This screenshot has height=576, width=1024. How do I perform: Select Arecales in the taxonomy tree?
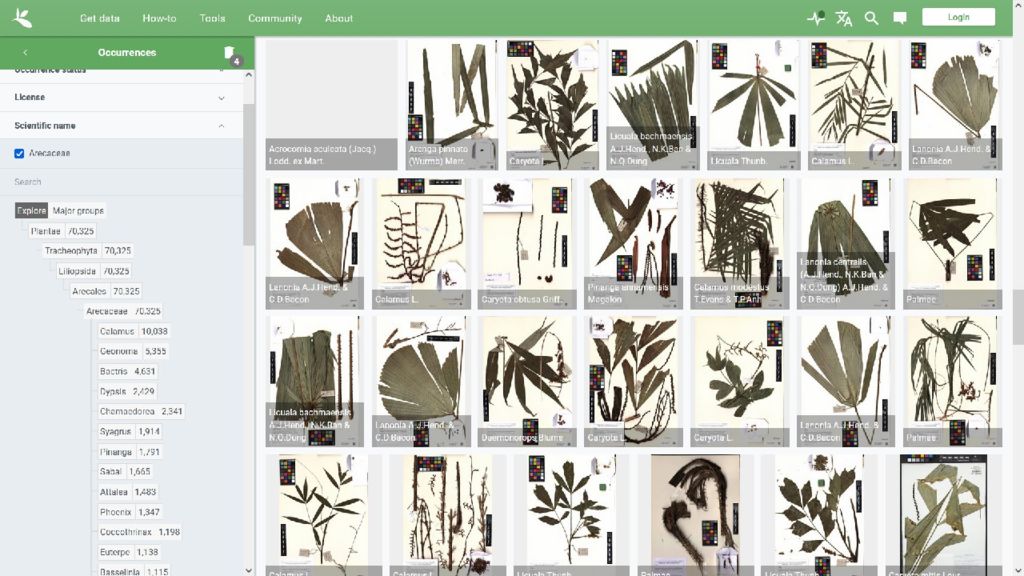pyautogui.click(x=89, y=291)
